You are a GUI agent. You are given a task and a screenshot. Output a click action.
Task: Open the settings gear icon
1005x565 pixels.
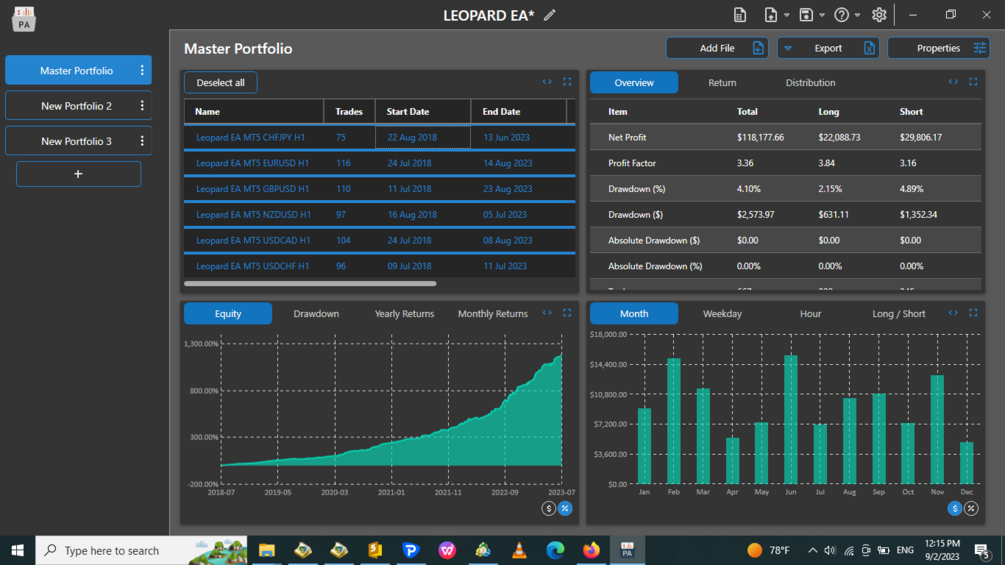(x=879, y=15)
